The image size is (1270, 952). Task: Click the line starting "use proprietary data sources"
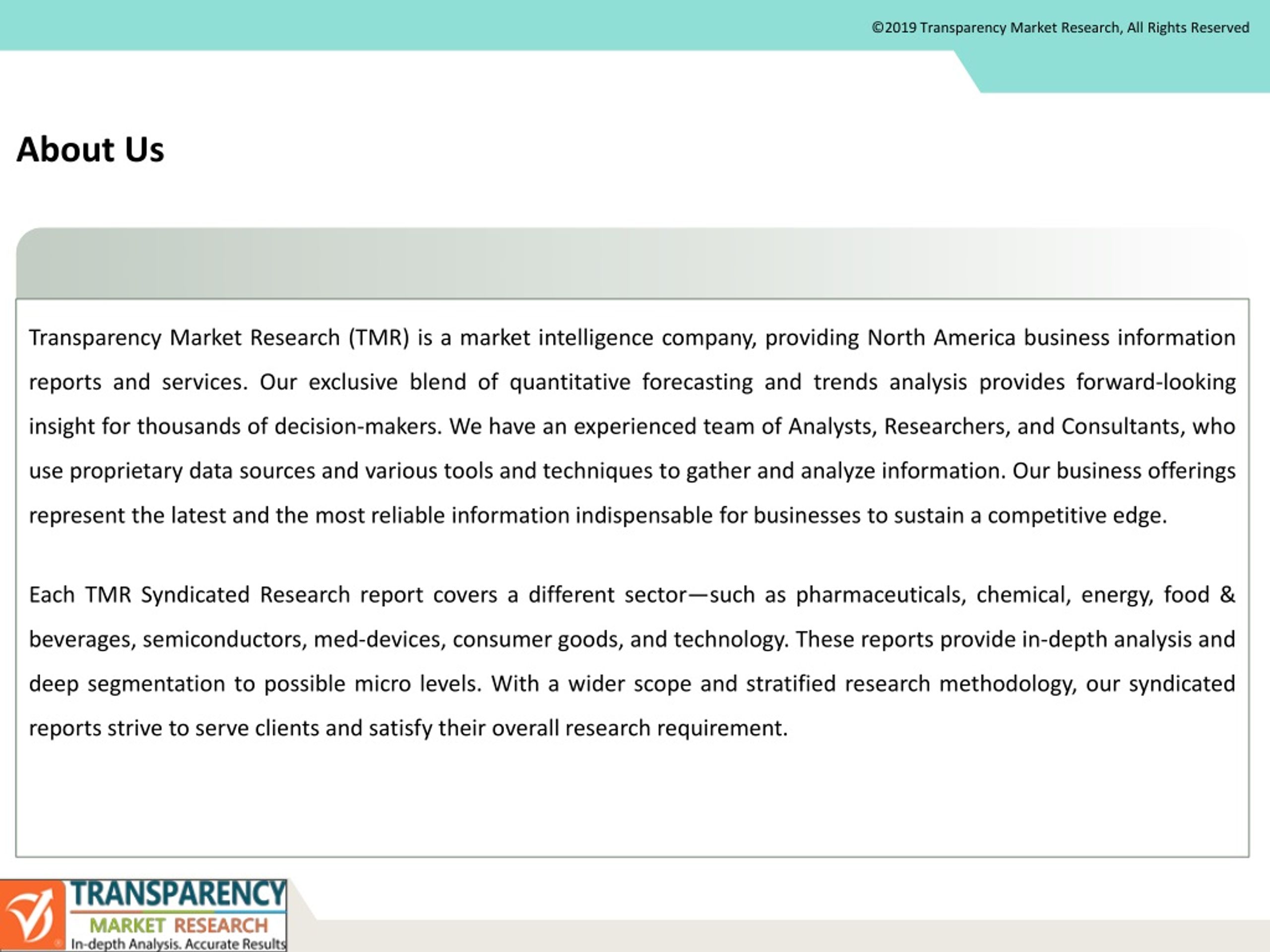tap(632, 471)
